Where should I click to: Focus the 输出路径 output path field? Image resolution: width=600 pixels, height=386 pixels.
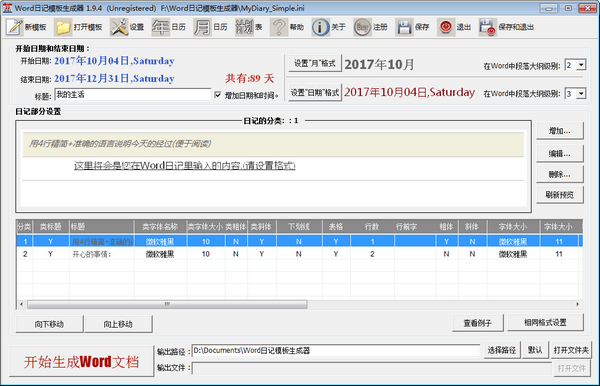(x=336, y=350)
